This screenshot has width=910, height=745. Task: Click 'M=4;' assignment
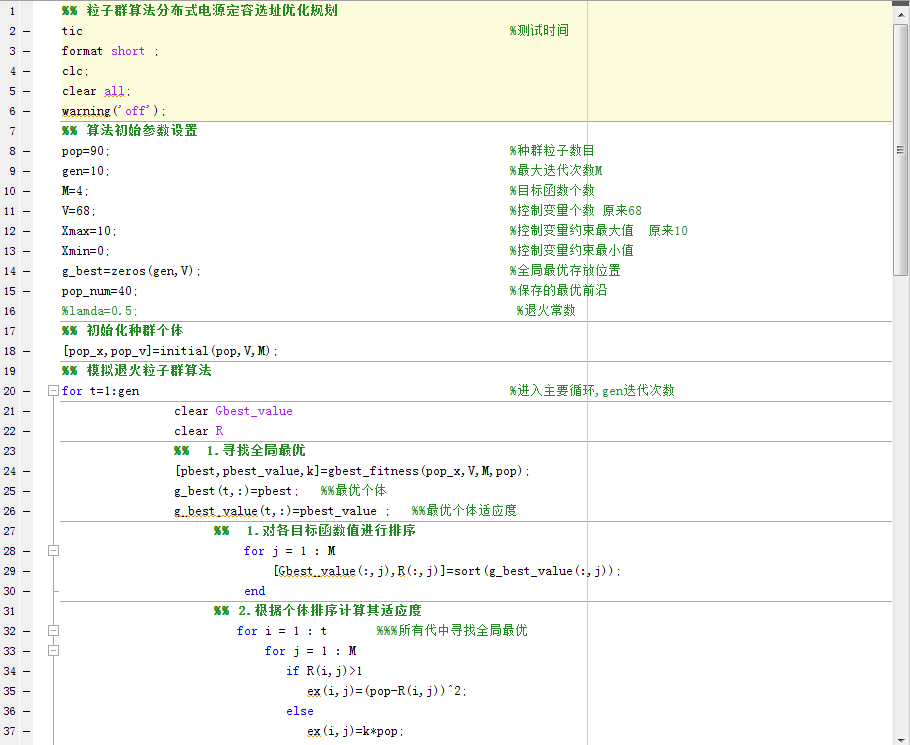pos(75,191)
